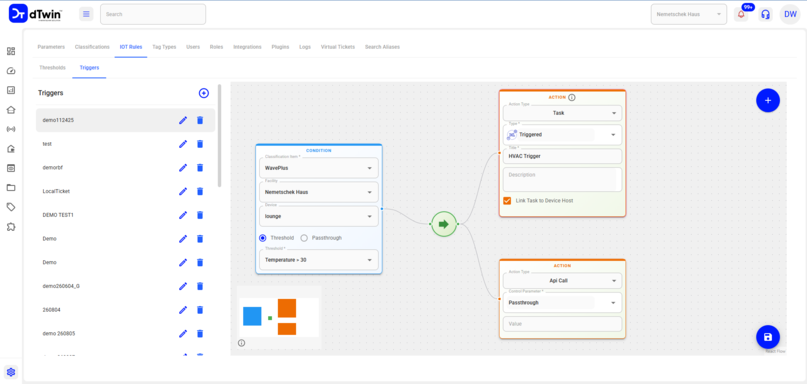Delete the demorbf trigger
Screen dimensions: 807x384
tap(200, 168)
